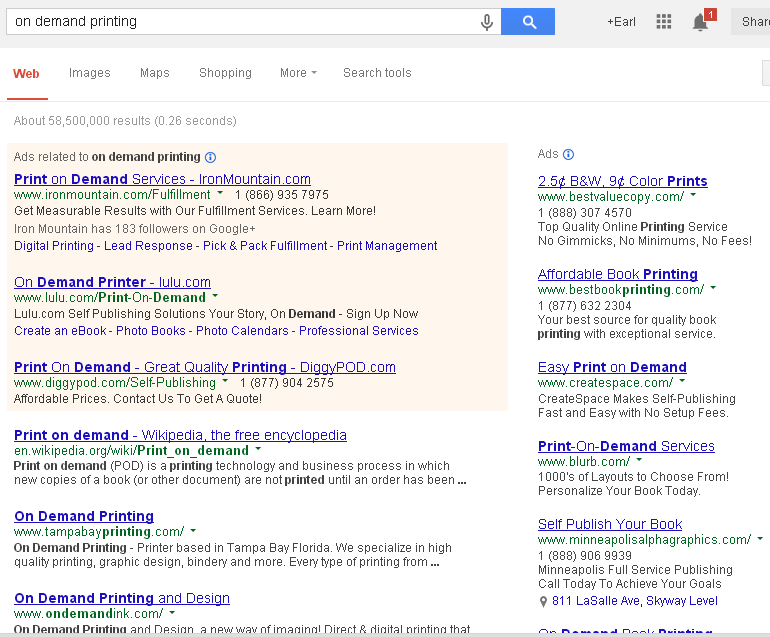Expand arrow next to www.ondemandink.com
This screenshot has width=770, height=637.
coord(172,612)
